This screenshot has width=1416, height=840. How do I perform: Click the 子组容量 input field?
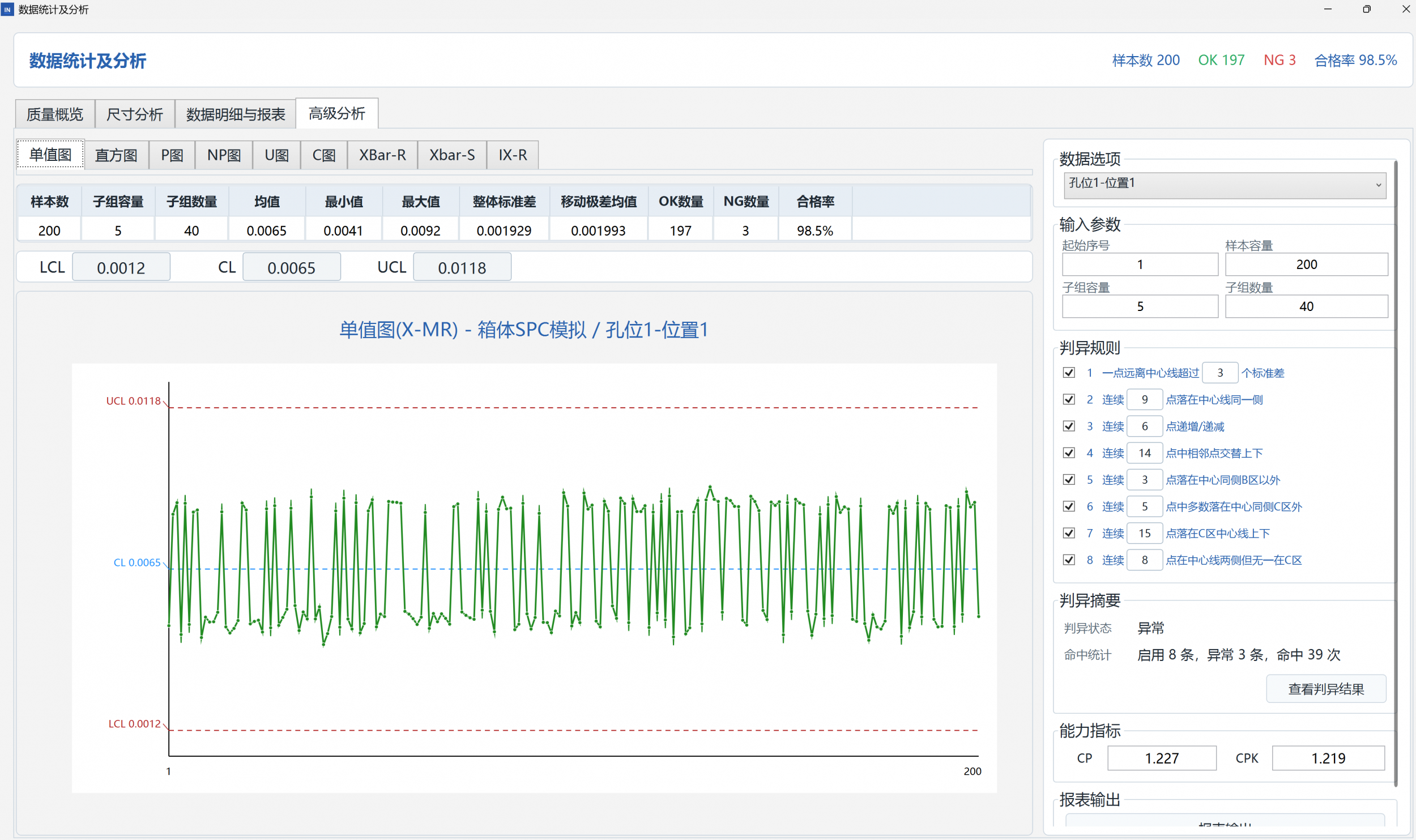(1140, 306)
